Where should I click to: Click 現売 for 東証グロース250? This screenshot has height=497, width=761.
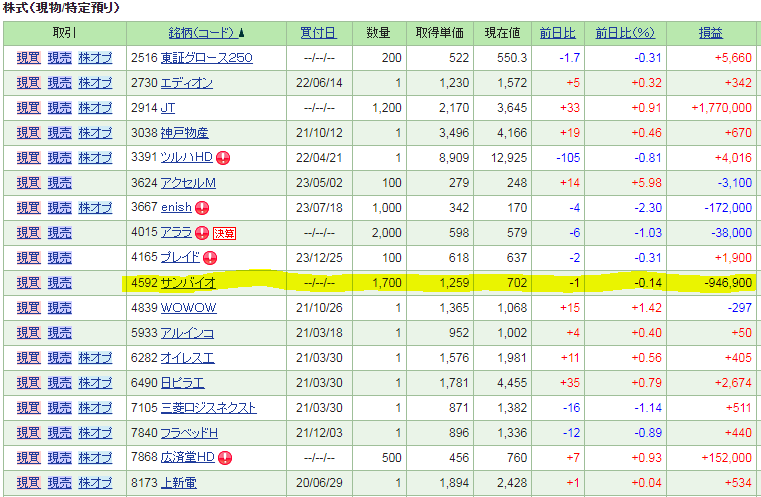(60, 58)
